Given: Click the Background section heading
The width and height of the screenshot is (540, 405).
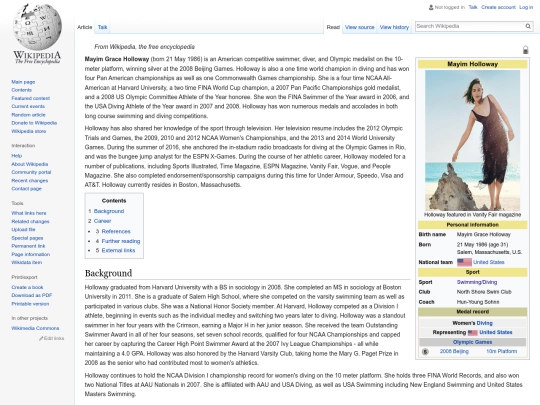Looking at the screenshot, I should point(108,273).
